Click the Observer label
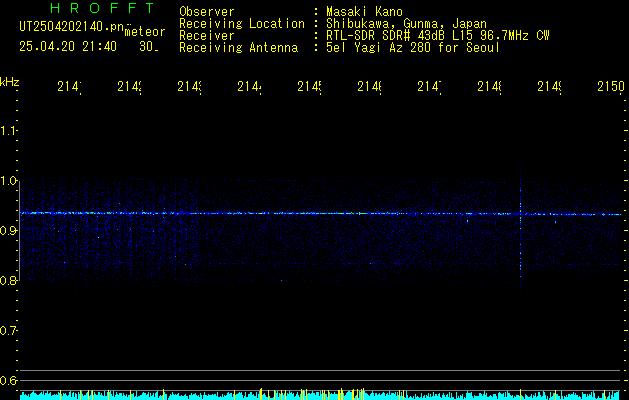 (207, 12)
